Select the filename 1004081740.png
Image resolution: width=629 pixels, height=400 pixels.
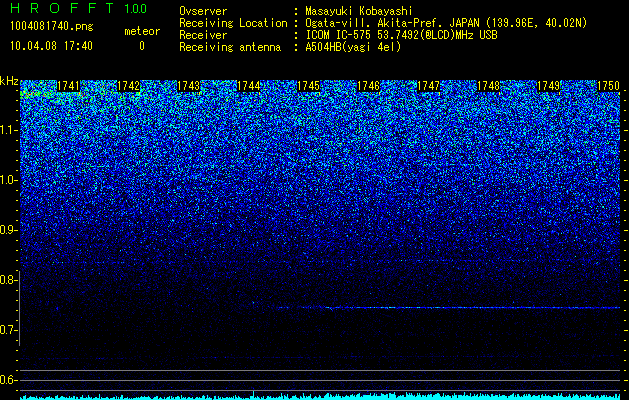click(51, 26)
